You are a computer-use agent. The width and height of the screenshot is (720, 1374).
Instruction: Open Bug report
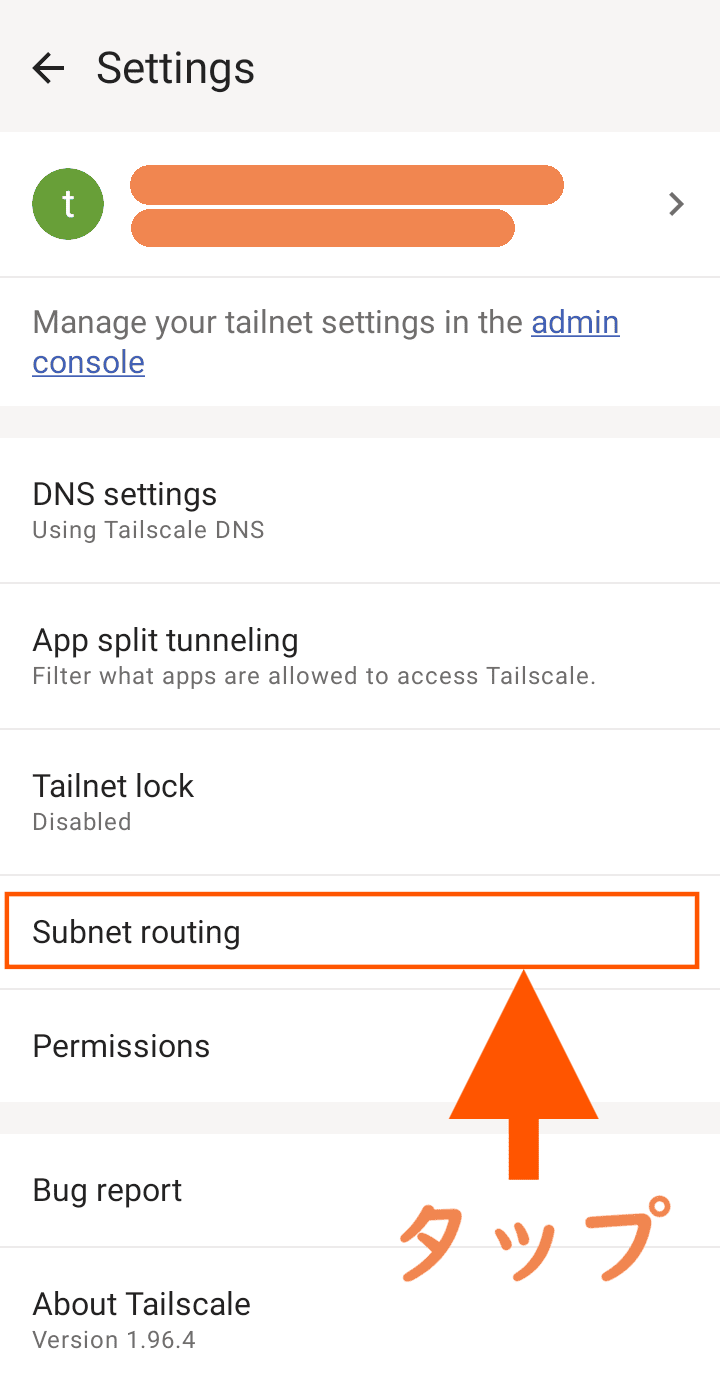click(x=107, y=1190)
